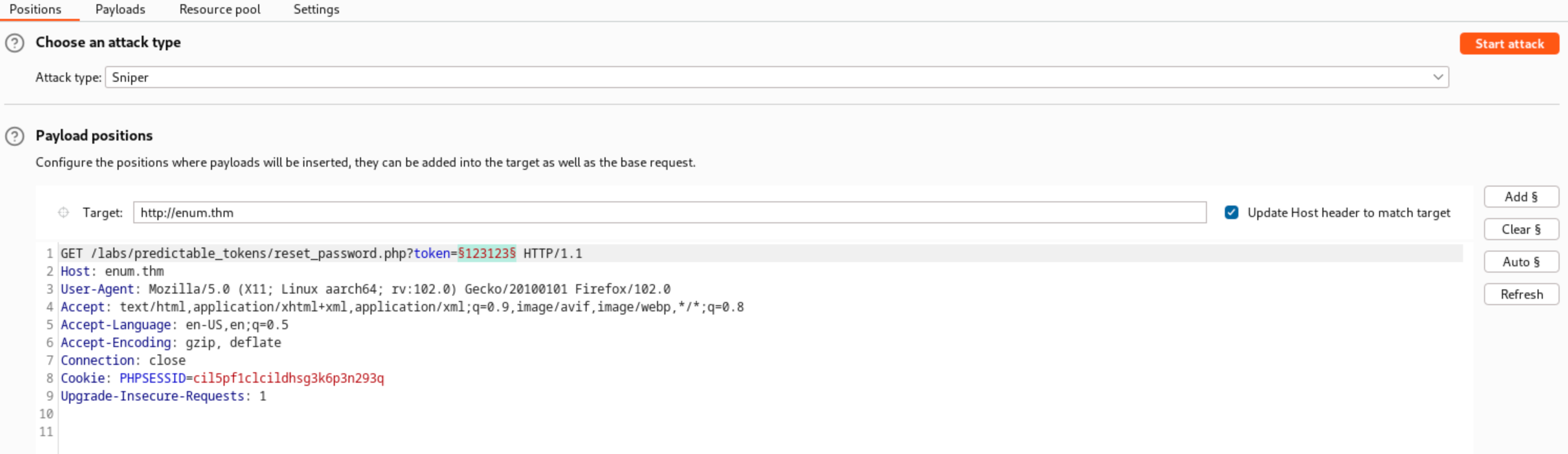Click the Clear § button

tap(1521, 230)
